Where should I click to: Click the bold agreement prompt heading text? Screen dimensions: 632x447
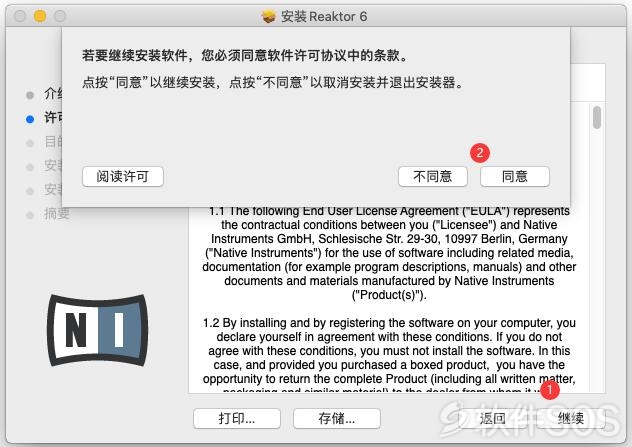245,55
